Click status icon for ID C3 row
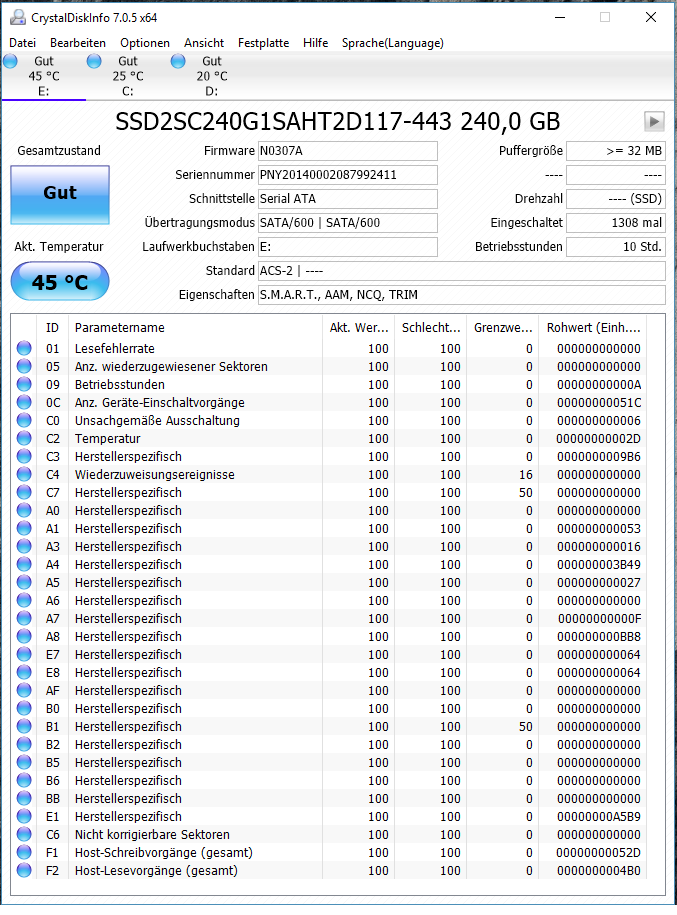 tap(24, 456)
